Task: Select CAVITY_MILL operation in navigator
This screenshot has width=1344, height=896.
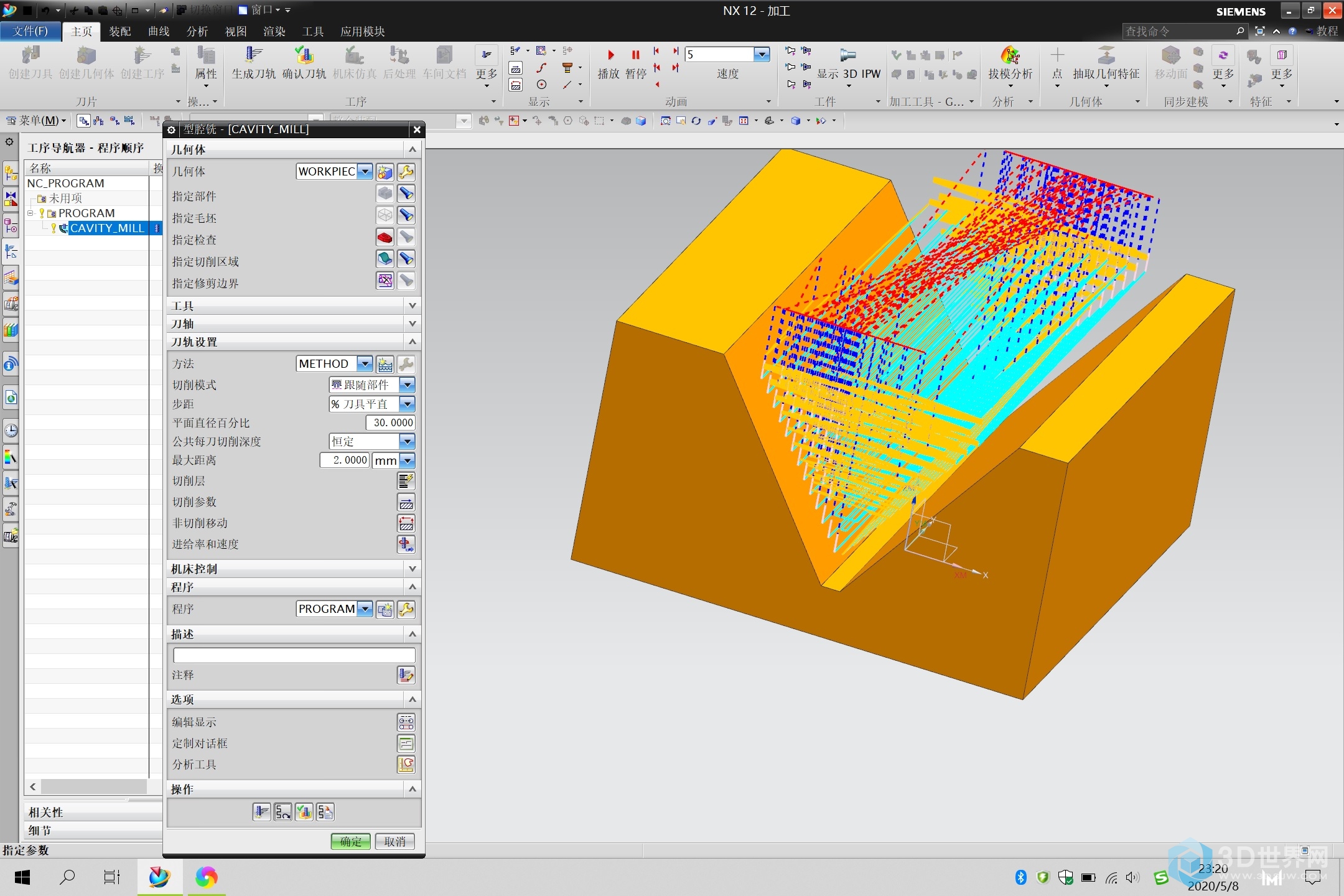Action: (x=106, y=228)
